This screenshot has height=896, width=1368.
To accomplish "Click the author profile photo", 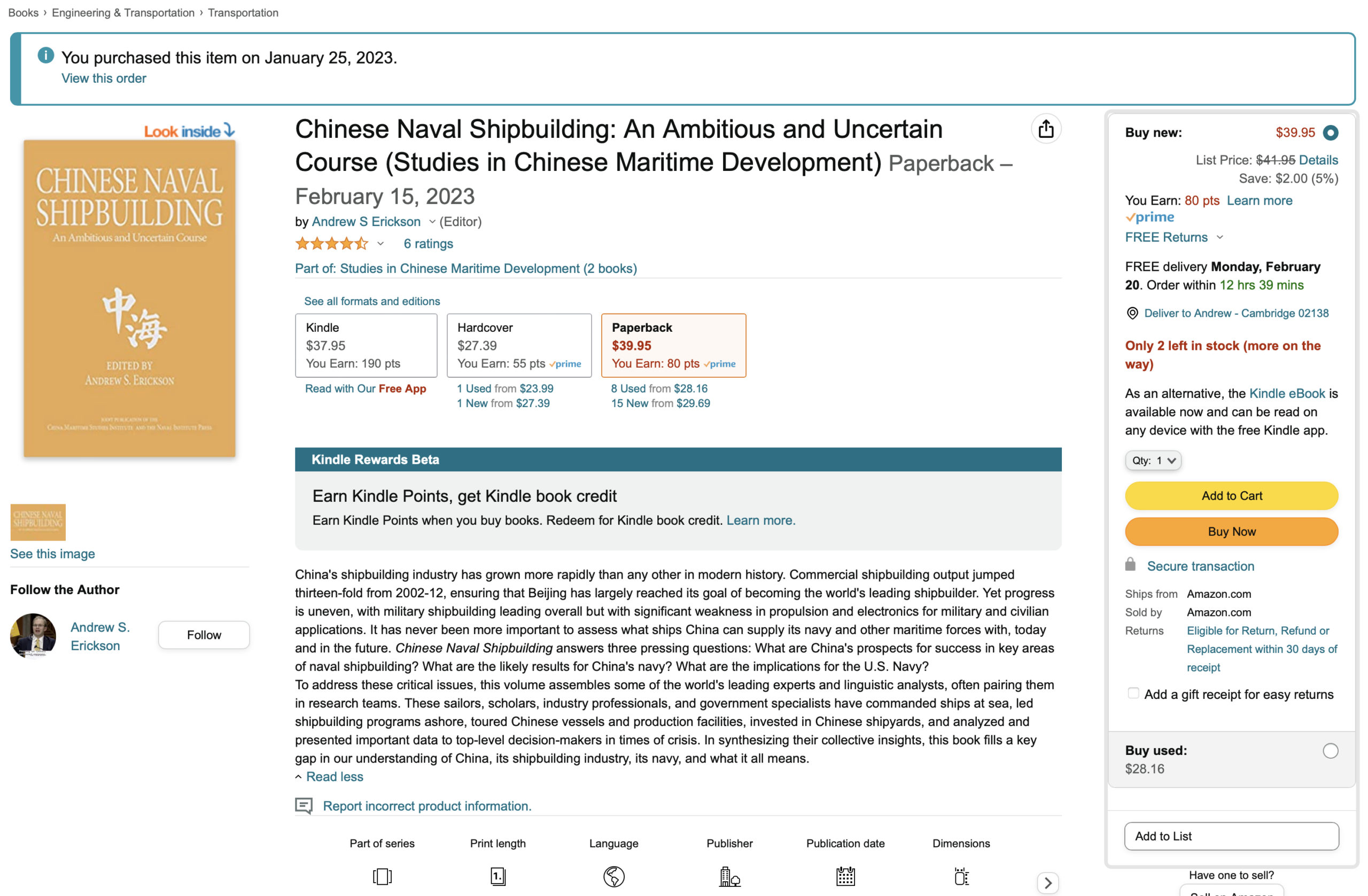I will [x=33, y=635].
